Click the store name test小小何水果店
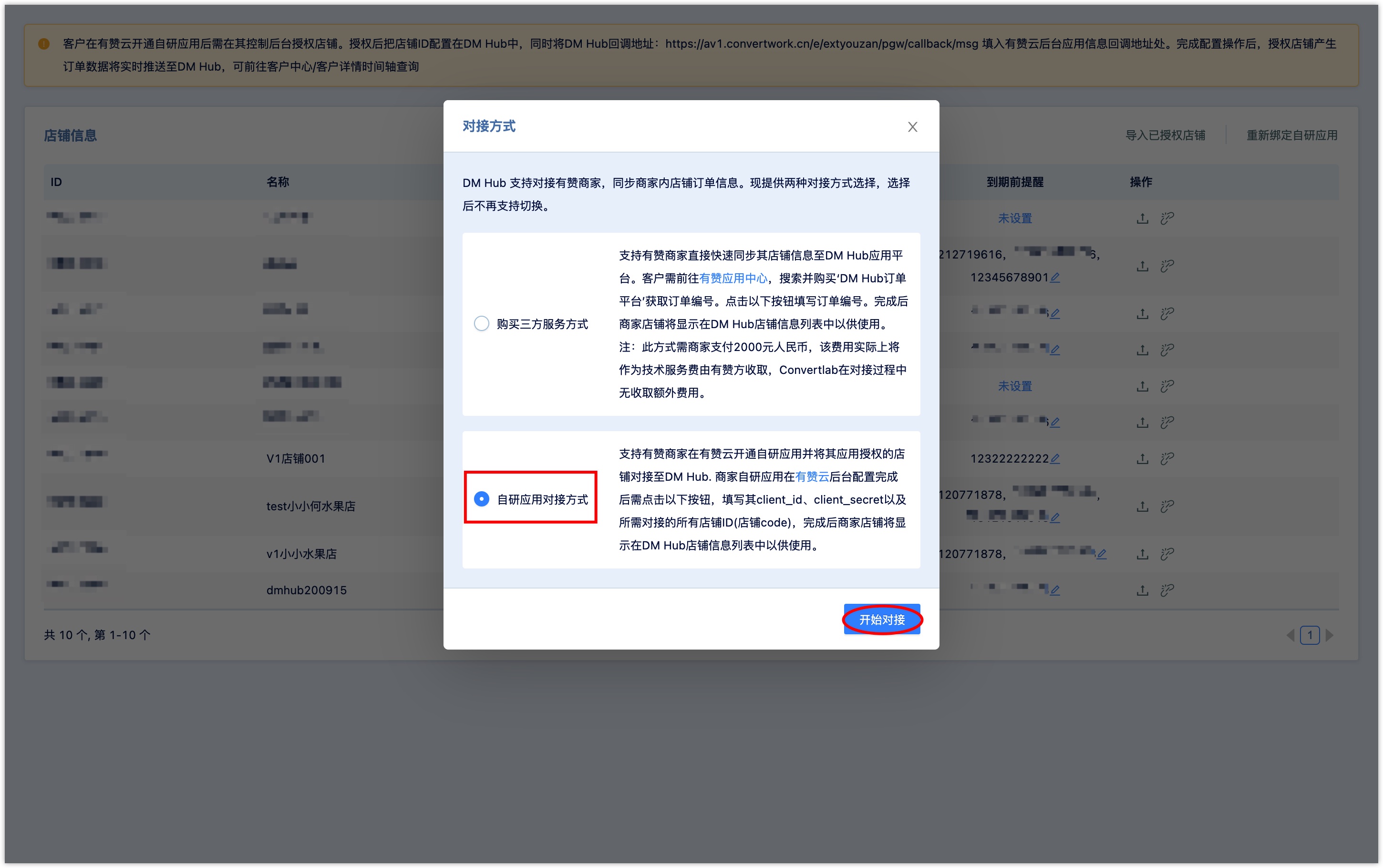 [x=310, y=506]
